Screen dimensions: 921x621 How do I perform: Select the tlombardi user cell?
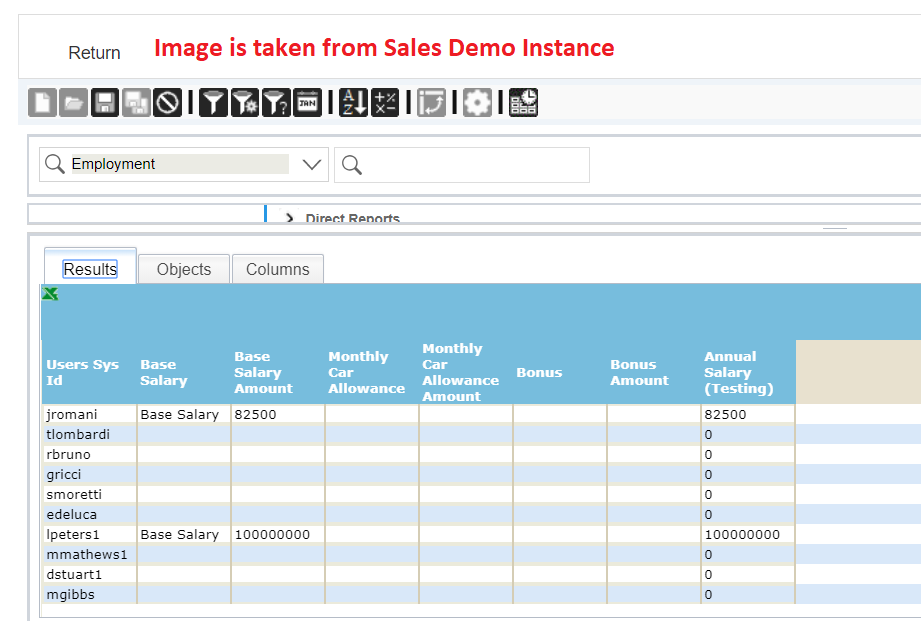pyautogui.click(x=89, y=434)
